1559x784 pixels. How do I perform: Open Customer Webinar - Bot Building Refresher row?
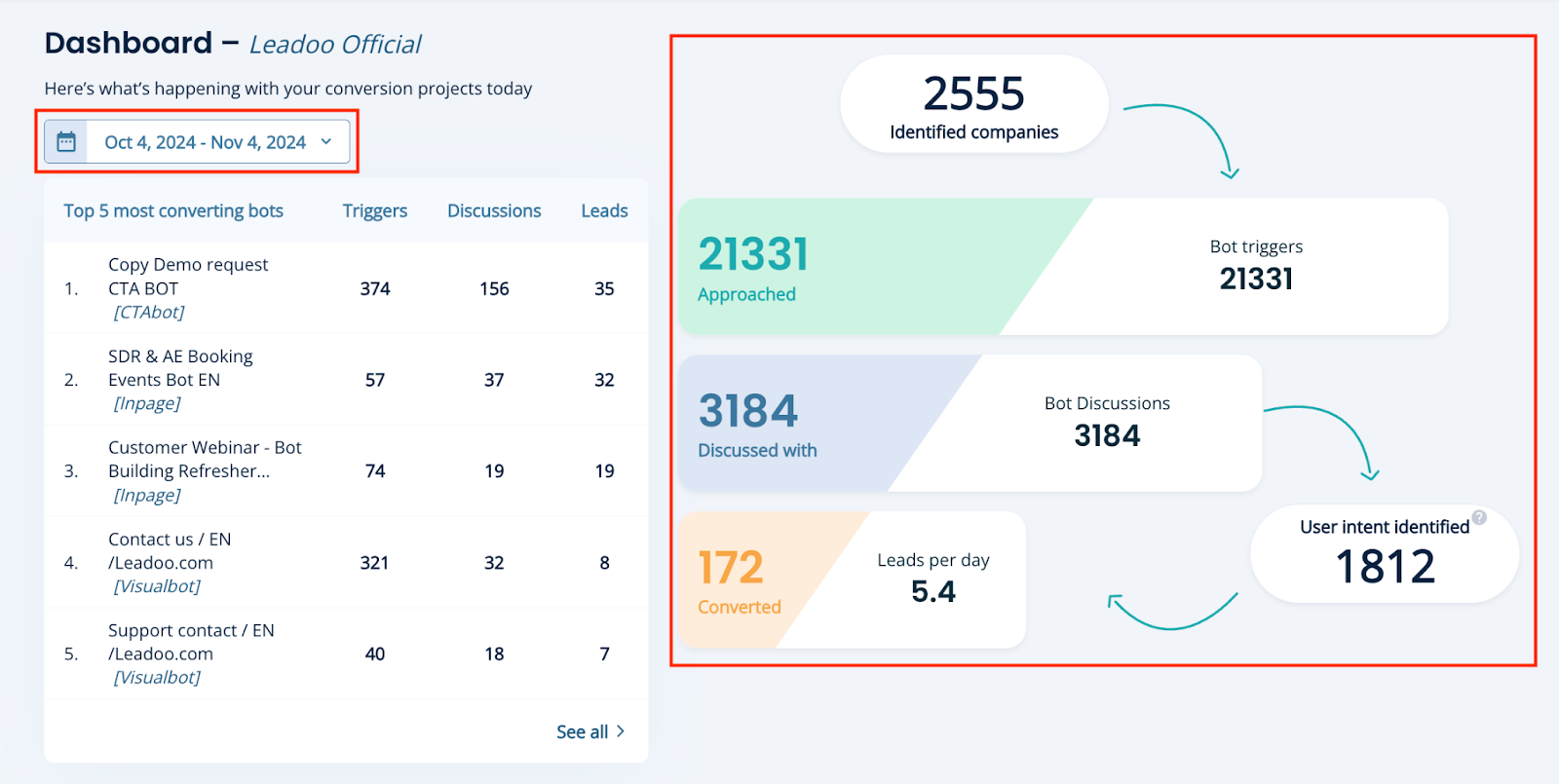point(346,471)
